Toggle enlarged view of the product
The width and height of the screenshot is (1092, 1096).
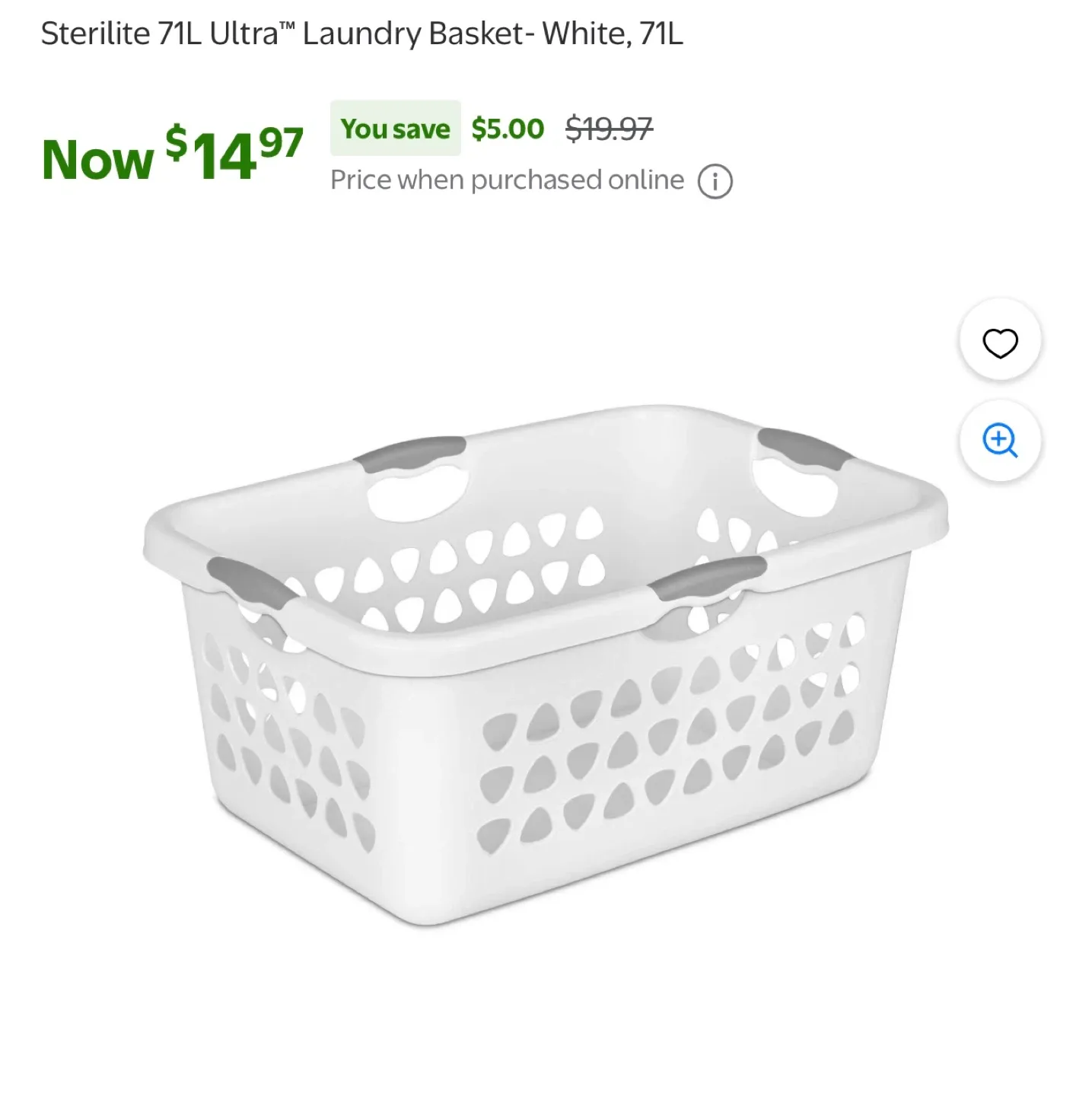(x=999, y=442)
